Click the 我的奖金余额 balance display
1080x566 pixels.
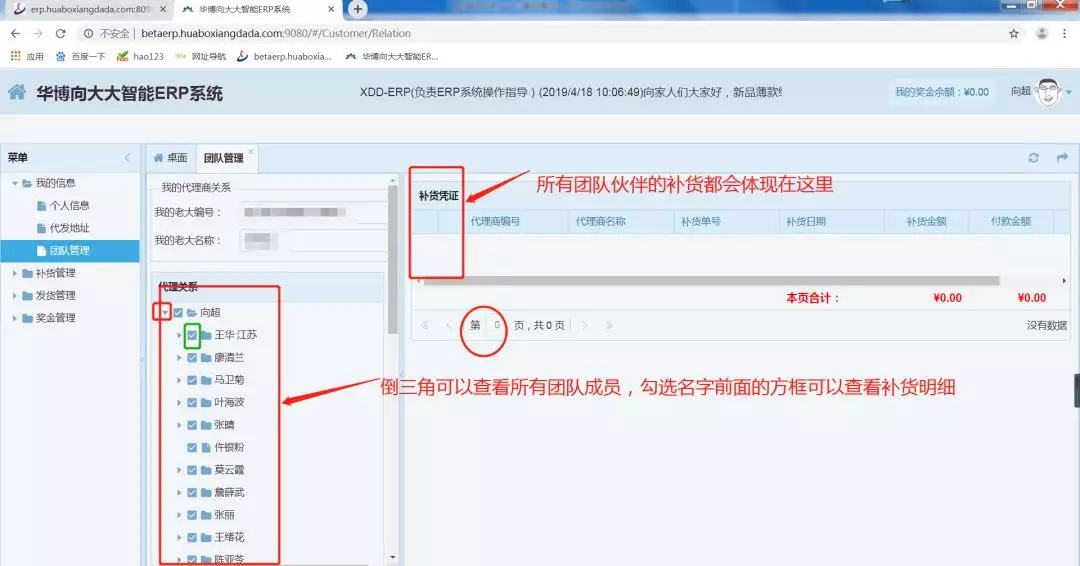pyautogui.click(x=942, y=92)
